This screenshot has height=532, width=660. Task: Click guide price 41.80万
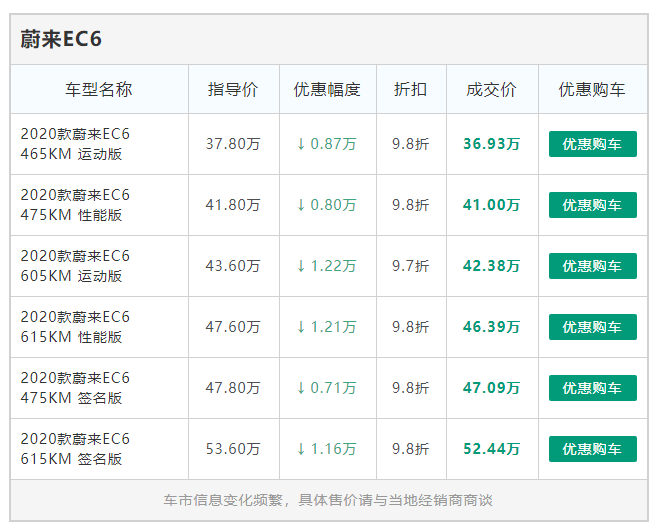coord(233,205)
